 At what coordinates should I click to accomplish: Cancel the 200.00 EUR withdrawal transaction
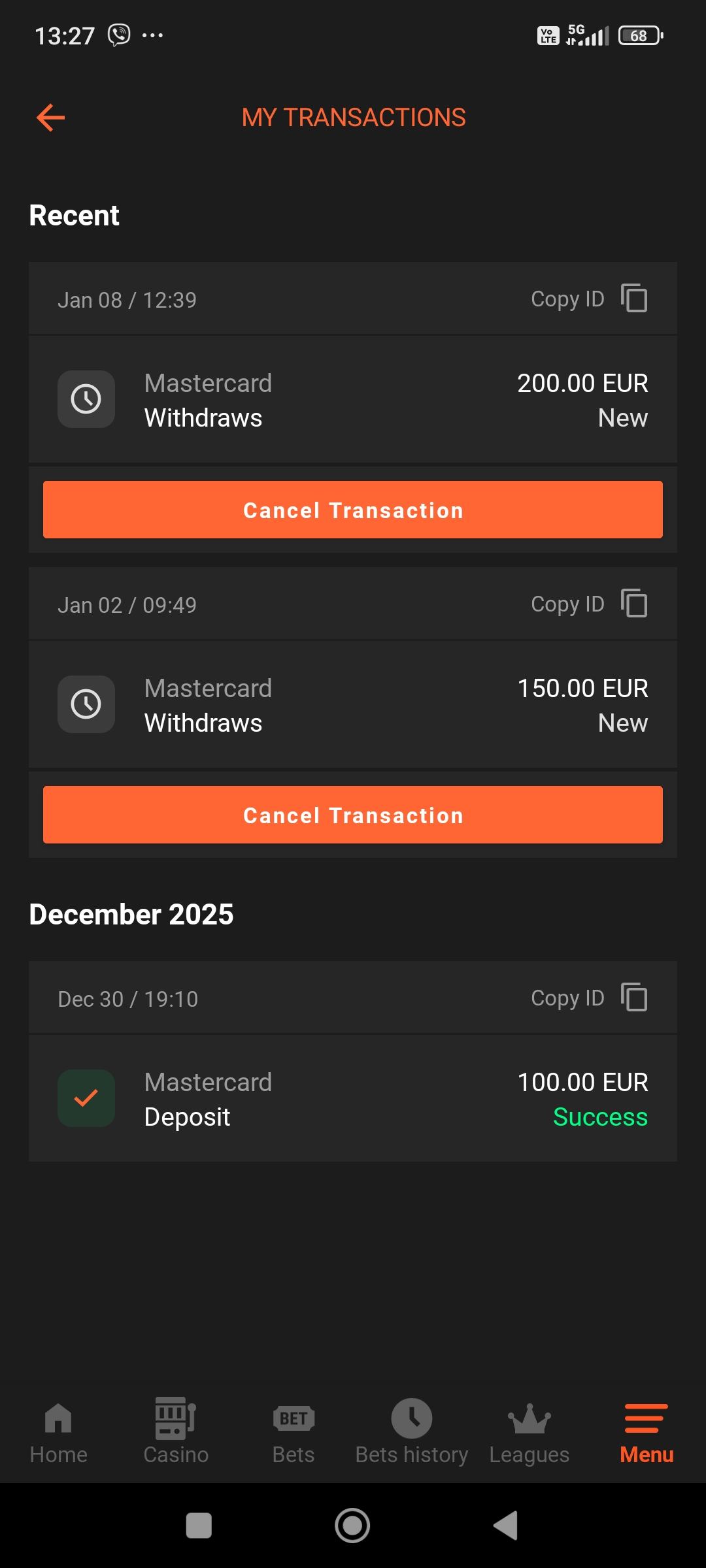pos(353,510)
